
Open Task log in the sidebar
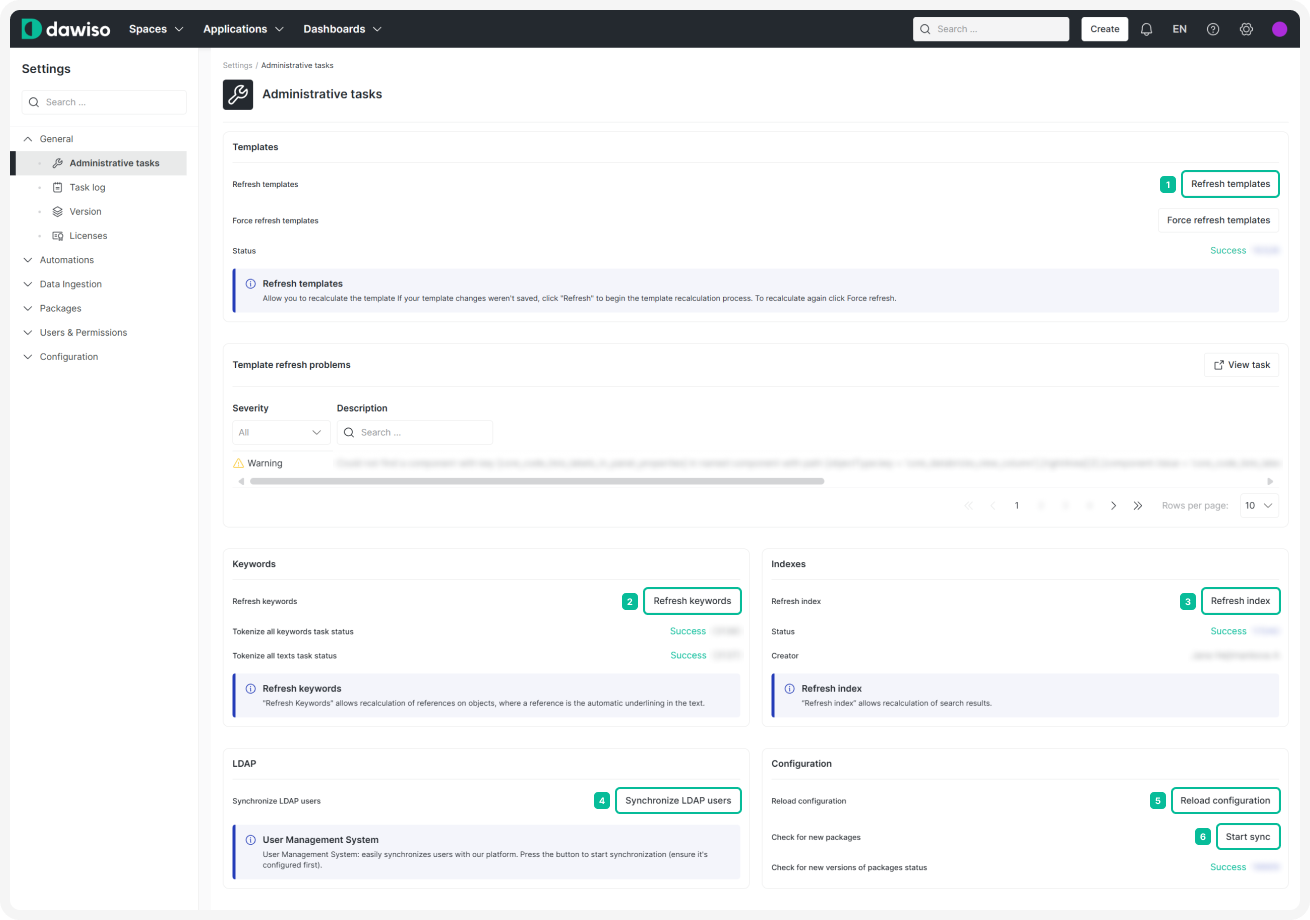tap(87, 187)
